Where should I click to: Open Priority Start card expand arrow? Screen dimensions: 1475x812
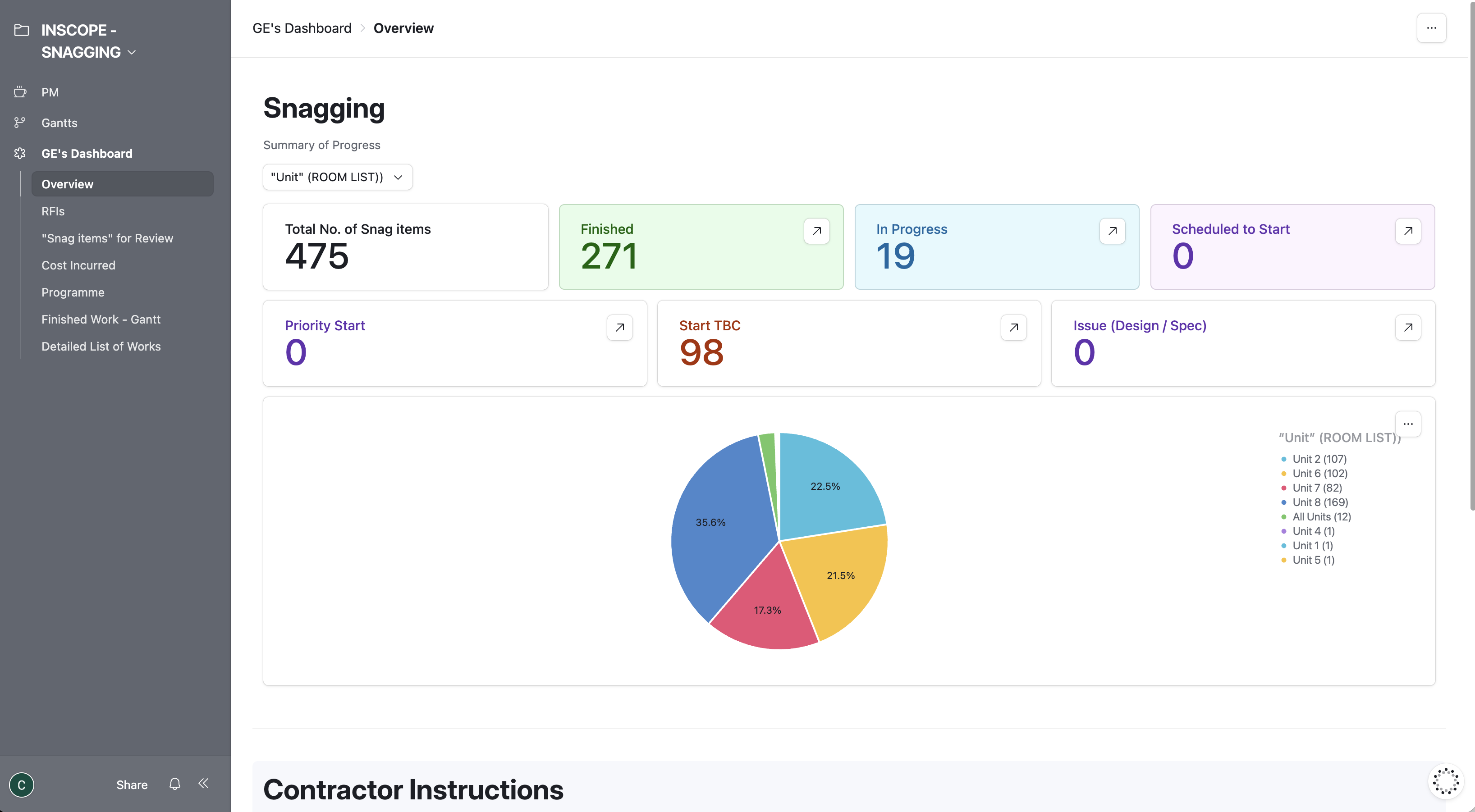click(619, 327)
